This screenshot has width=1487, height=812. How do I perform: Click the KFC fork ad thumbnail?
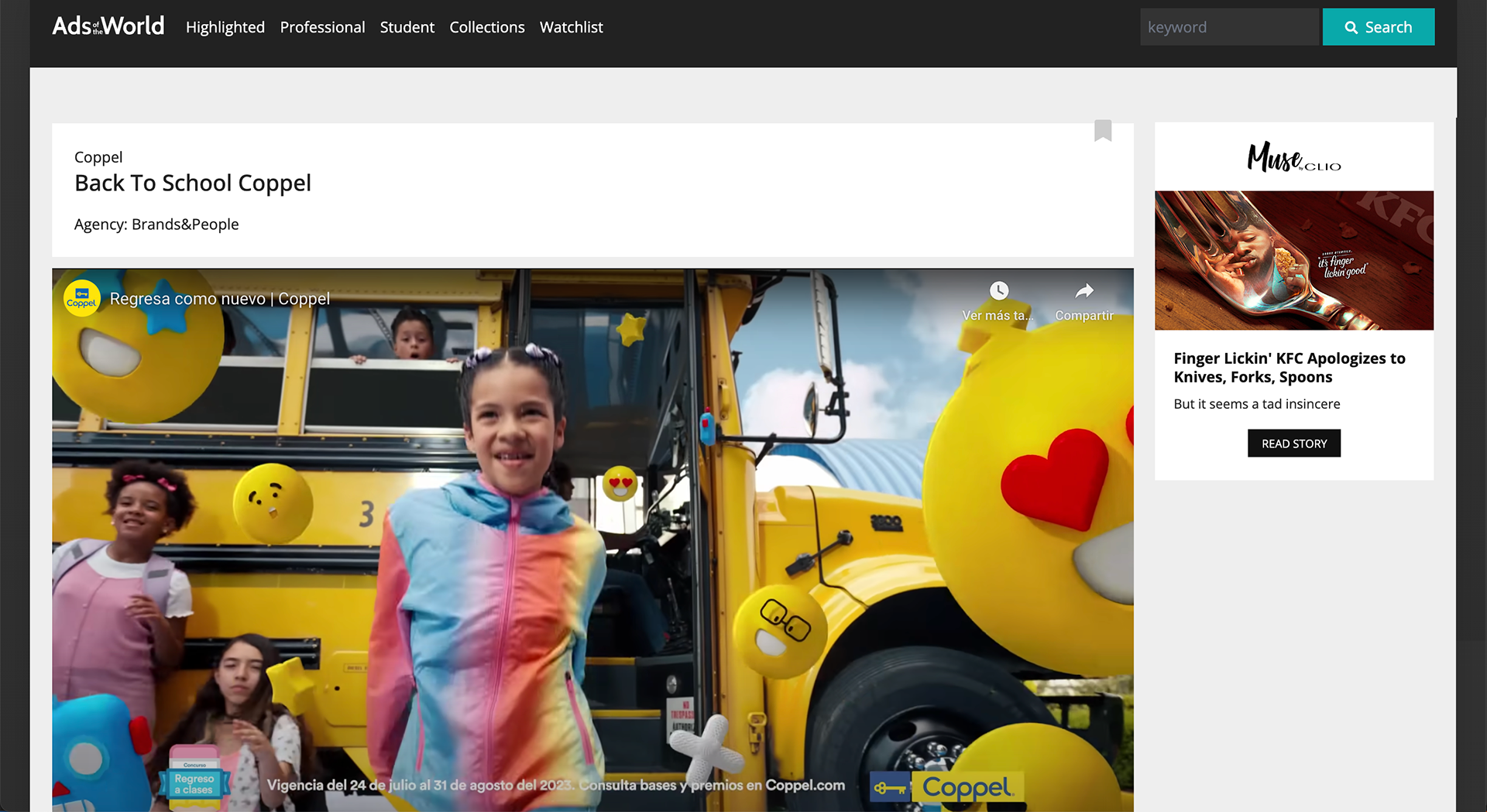tap(1294, 260)
